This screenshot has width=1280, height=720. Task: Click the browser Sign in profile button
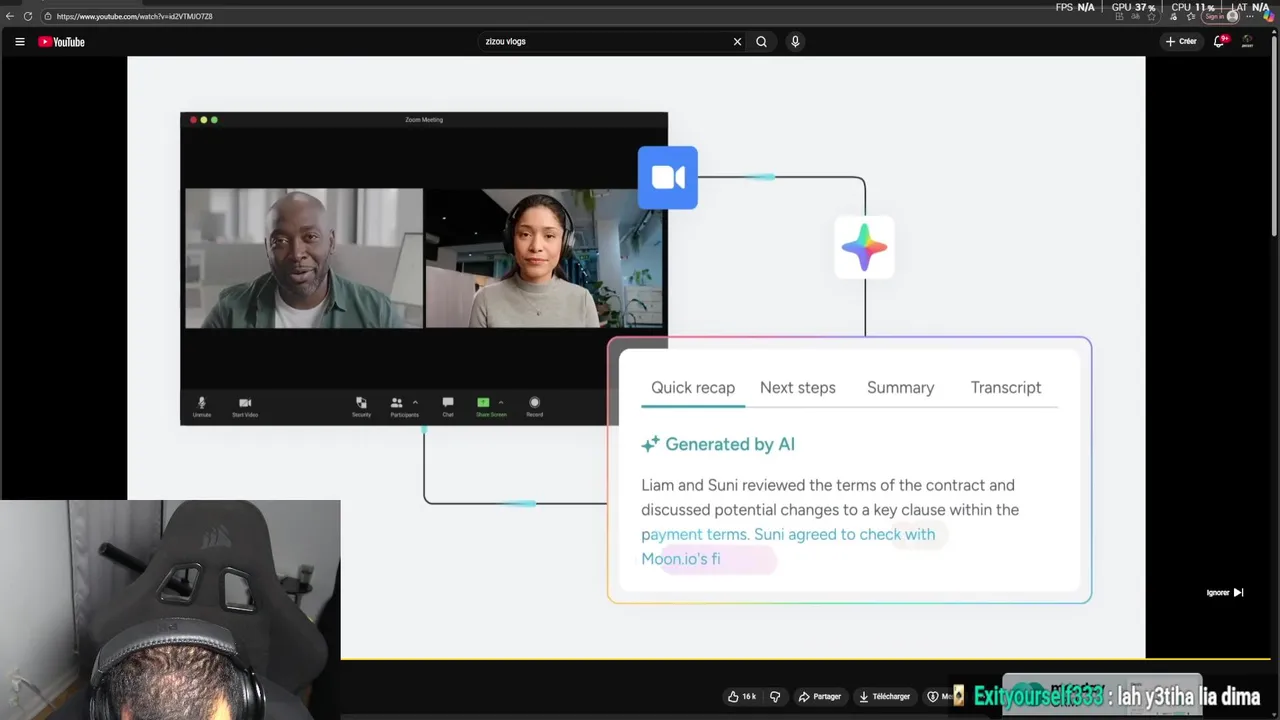click(x=1220, y=16)
